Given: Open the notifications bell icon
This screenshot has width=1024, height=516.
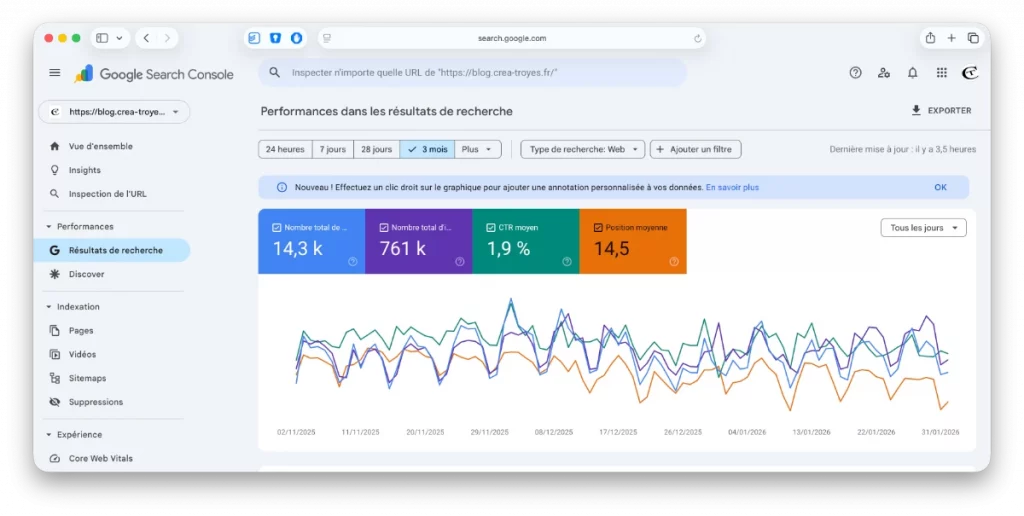Looking at the screenshot, I should (912, 73).
